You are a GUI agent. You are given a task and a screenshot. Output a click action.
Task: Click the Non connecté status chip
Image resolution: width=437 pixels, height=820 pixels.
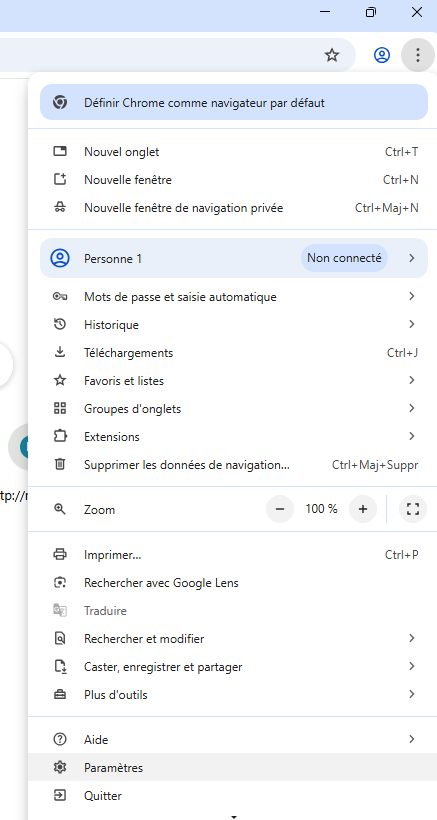pyautogui.click(x=344, y=258)
